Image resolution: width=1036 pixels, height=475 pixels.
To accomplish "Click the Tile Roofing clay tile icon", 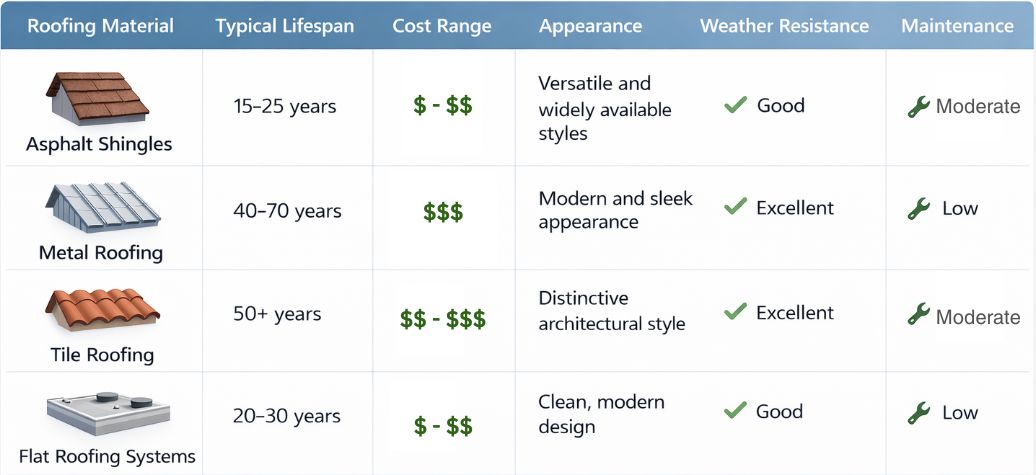I will pyautogui.click(x=99, y=308).
